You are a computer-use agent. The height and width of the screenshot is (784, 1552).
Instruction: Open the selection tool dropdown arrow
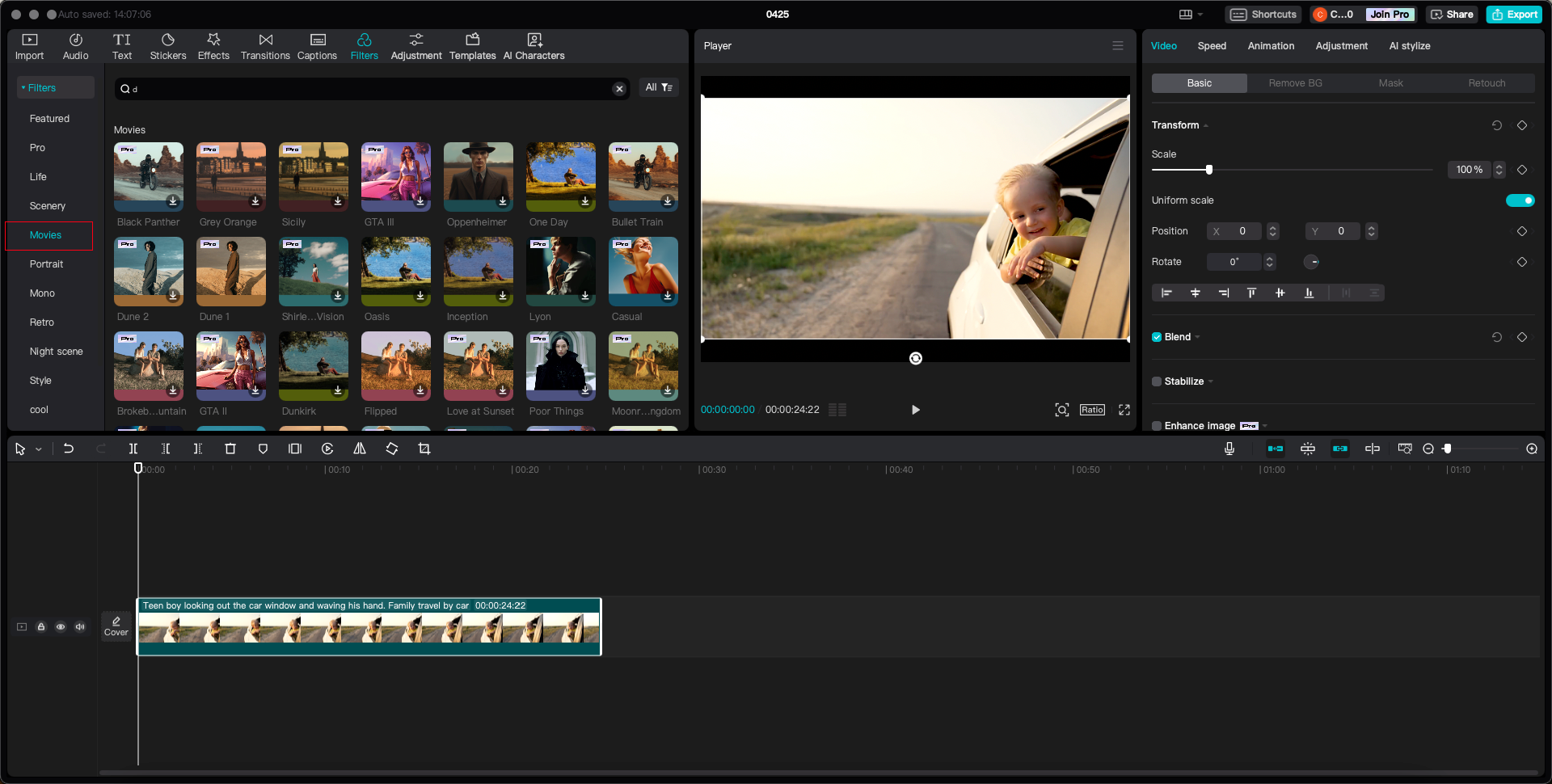pos(39,449)
